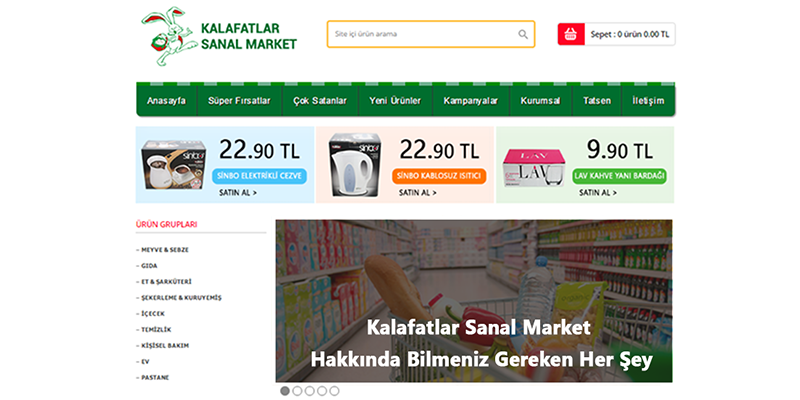800x400 pixels.
Task: Expand the Meyve & Sebze category
Action: coord(162,250)
